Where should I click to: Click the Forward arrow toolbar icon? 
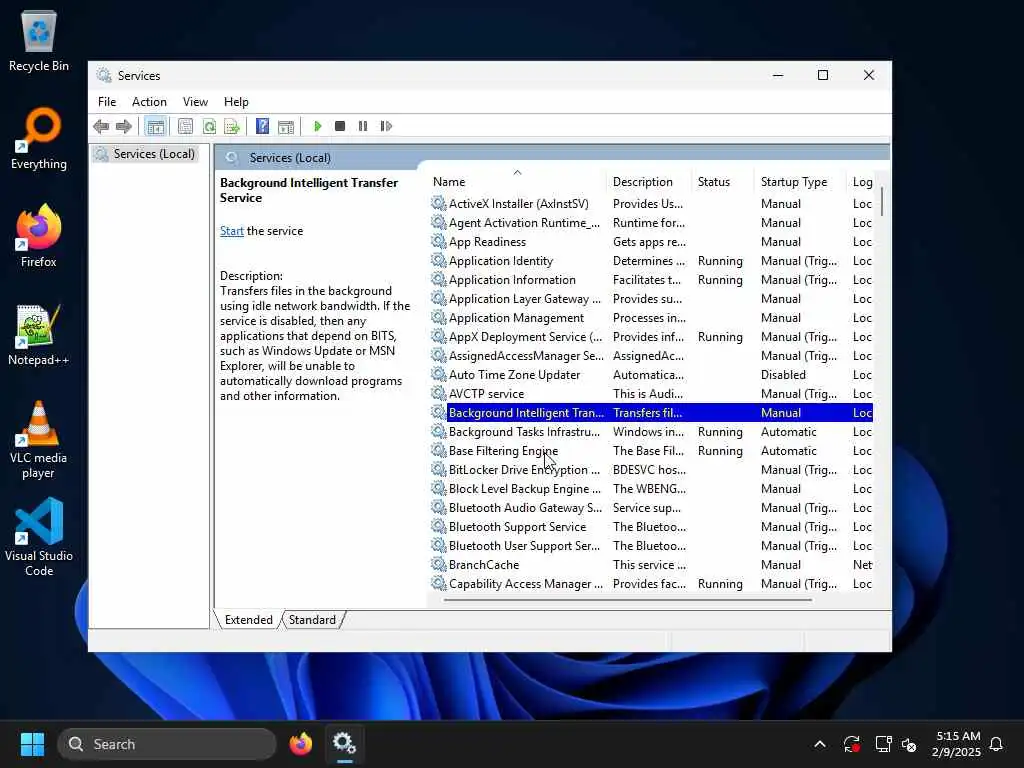[123, 126]
